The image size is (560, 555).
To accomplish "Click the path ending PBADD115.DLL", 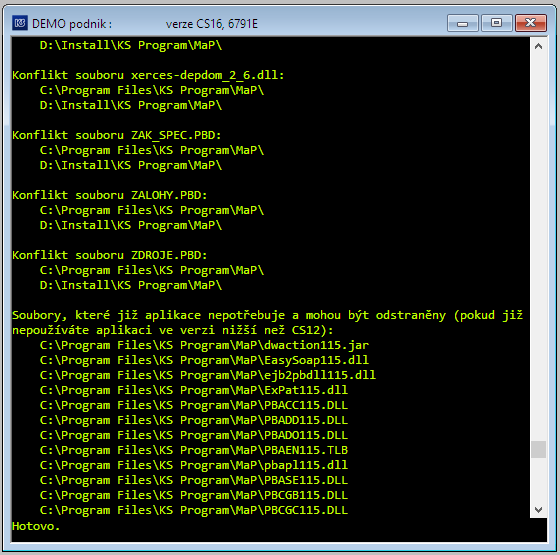I will coord(194,420).
